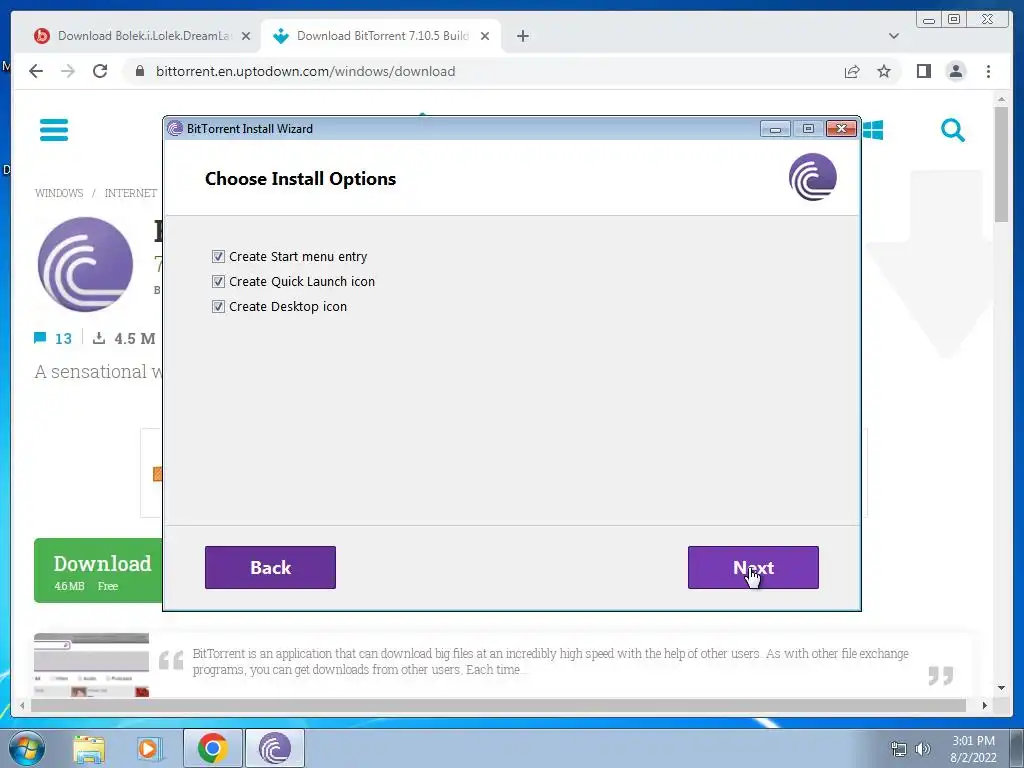Image resolution: width=1024 pixels, height=768 pixels.
Task: Click the BitTorrent logo in the wizard header
Action: pyautogui.click(x=812, y=177)
